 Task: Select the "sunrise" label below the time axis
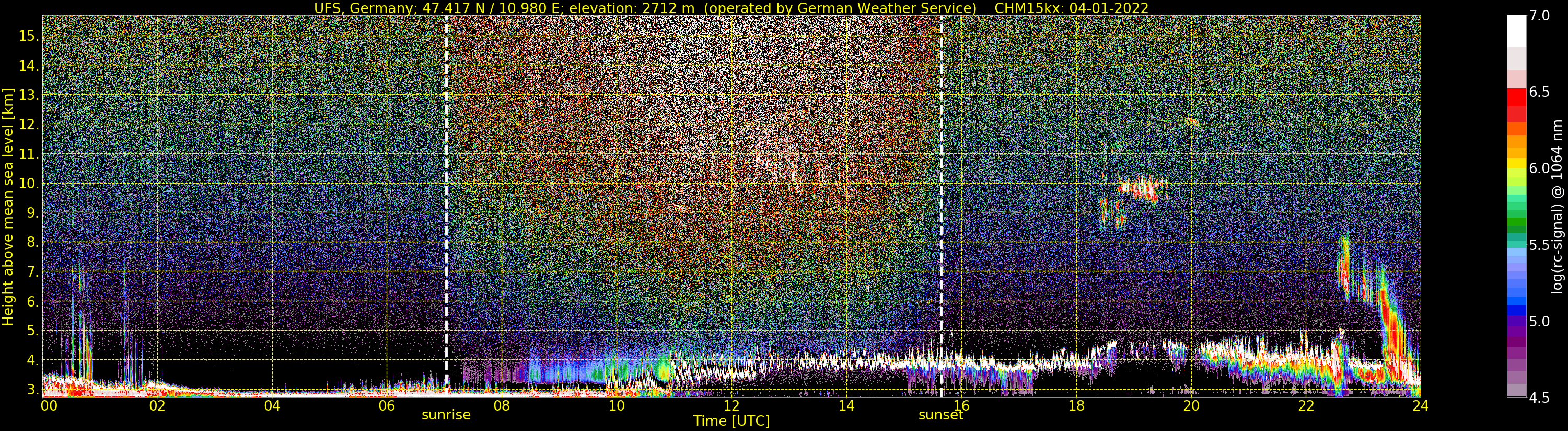[x=446, y=415]
